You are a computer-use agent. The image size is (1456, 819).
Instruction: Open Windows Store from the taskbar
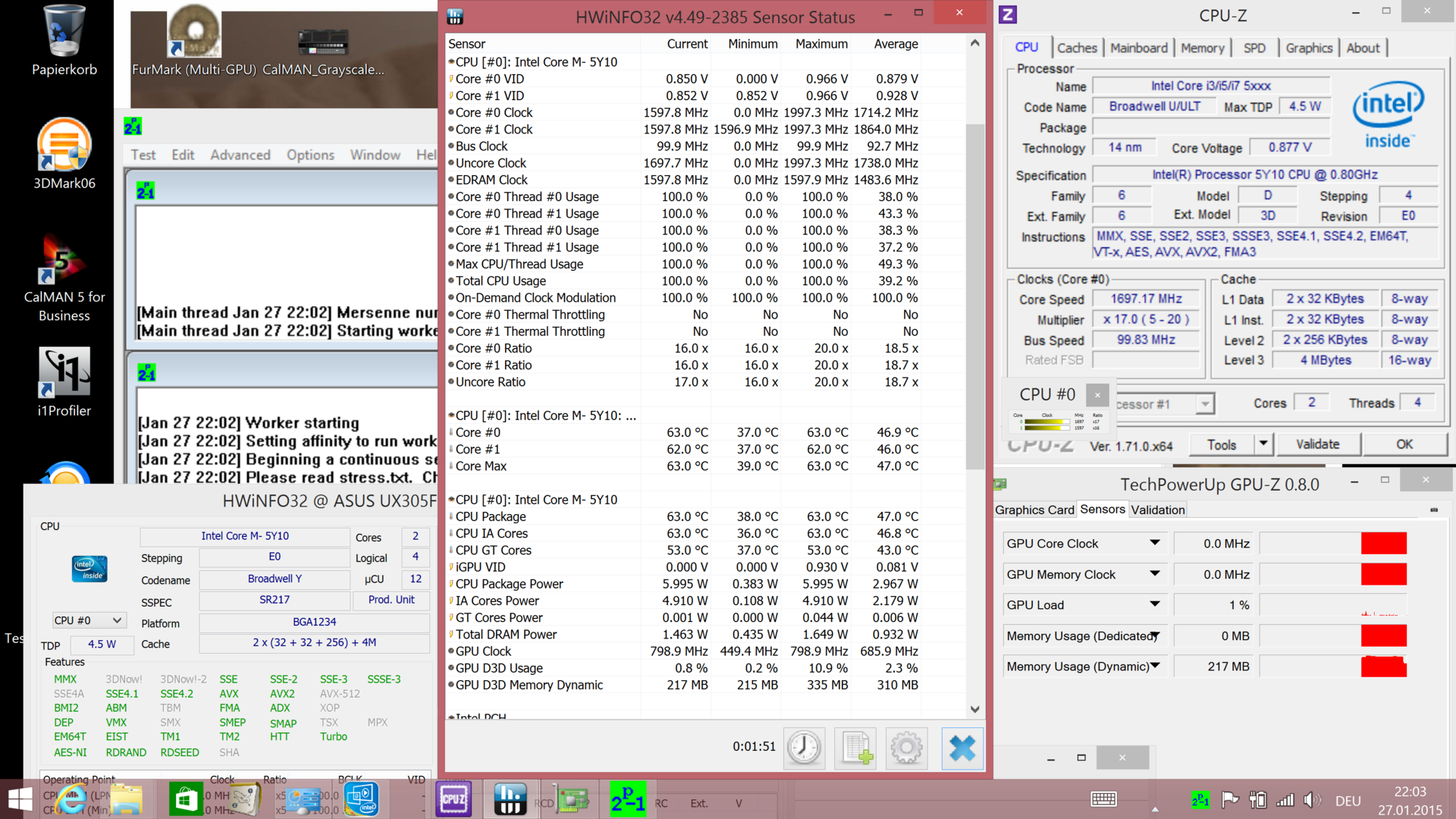(186, 799)
